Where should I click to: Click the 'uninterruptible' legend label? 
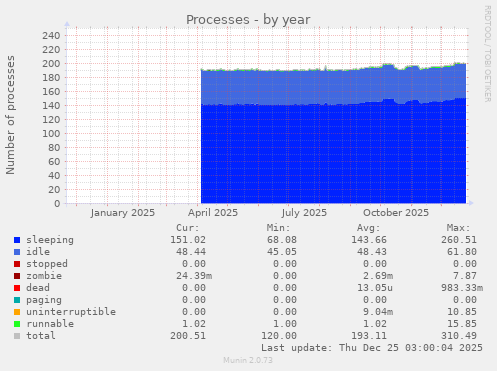pyautogui.click(x=71, y=312)
